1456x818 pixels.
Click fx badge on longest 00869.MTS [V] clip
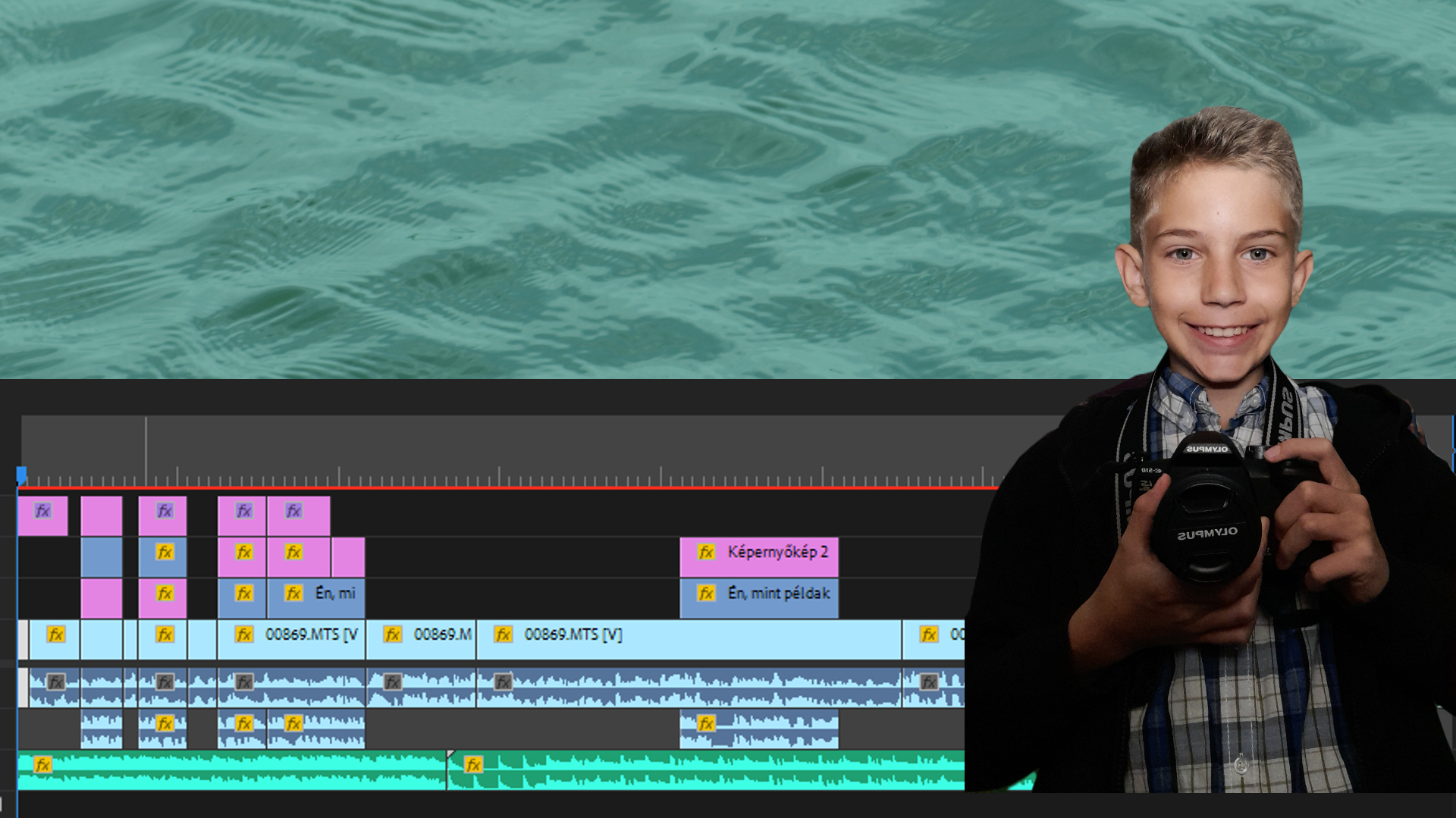tap(503, 635)
